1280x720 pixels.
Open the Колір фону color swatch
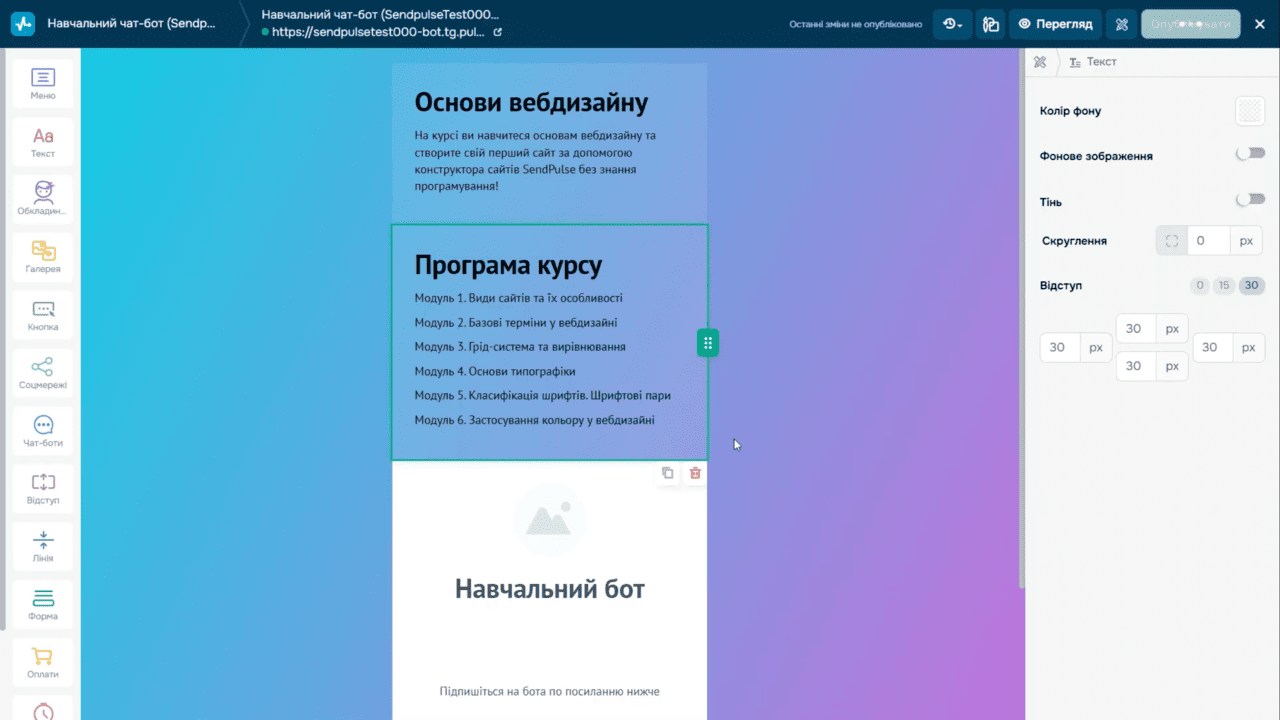(1250, 110)
